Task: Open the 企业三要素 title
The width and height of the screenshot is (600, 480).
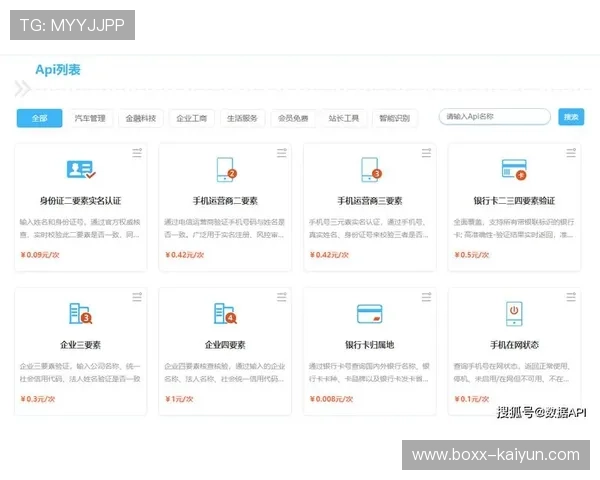Action: (80, 344)
